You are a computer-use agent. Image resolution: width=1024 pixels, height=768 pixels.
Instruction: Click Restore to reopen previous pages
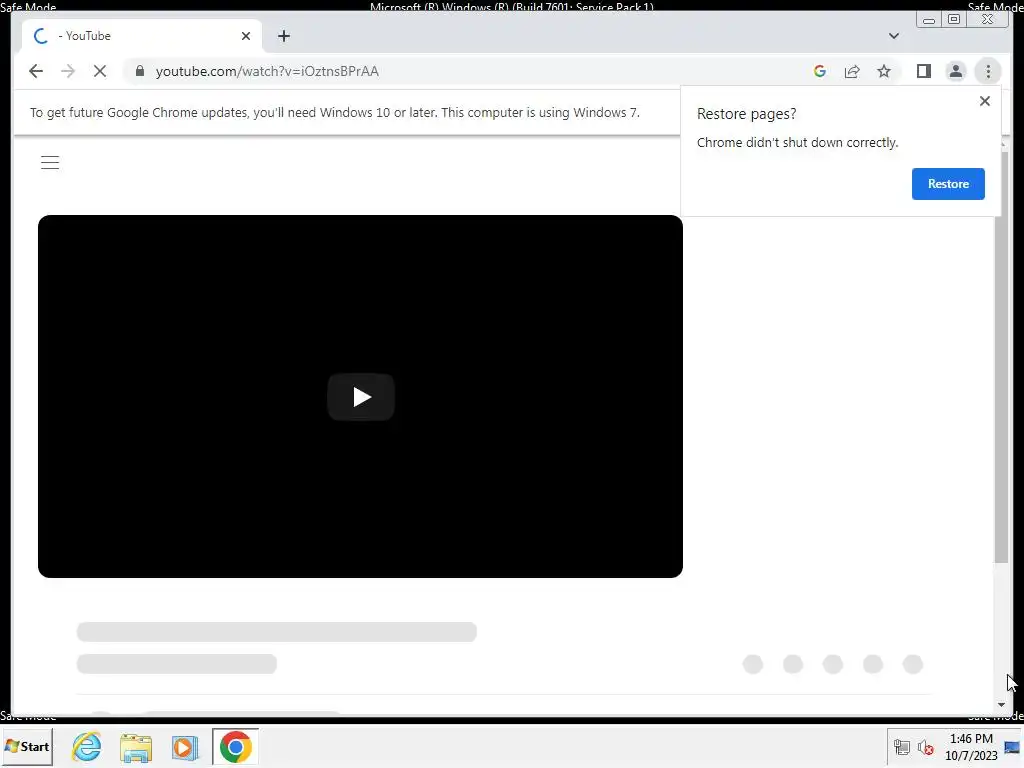948,184
